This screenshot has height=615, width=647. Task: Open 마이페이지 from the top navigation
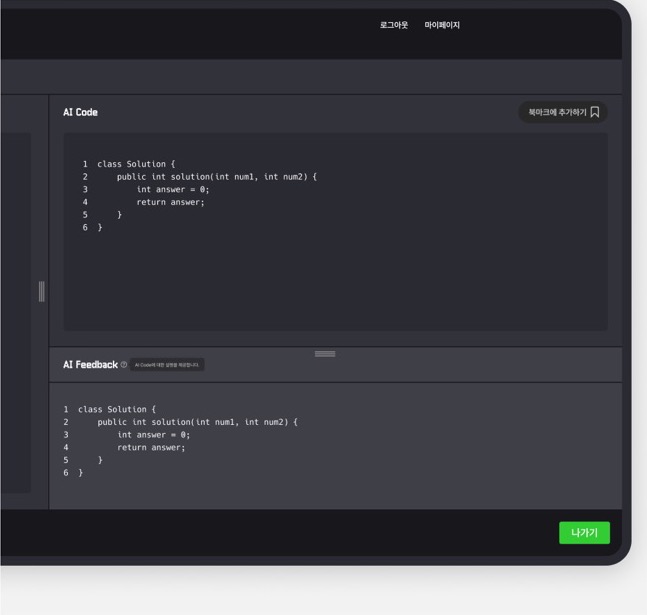(442, 25)
